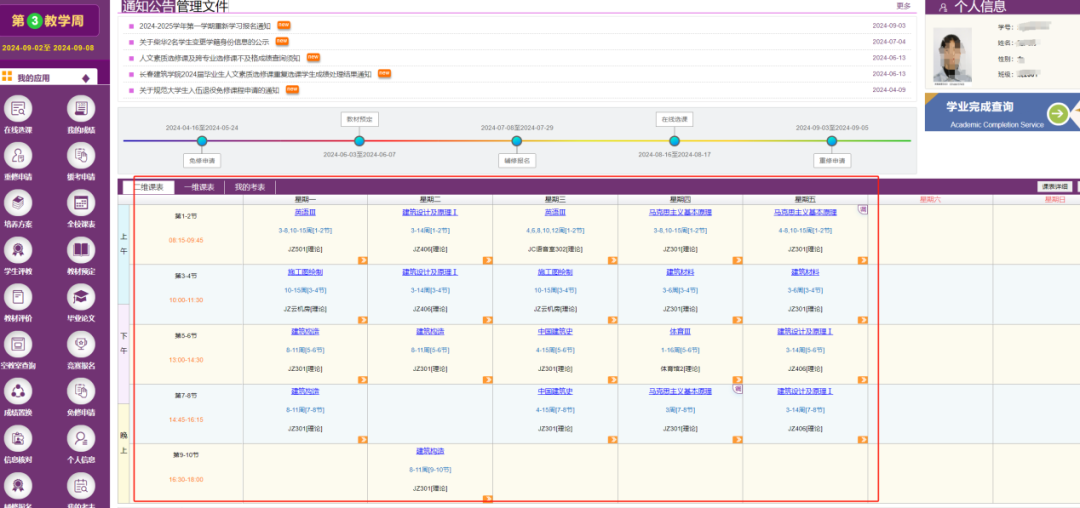The image size is (1080, 508).
Task: Open the 全校课表 sidebar icon
Action: pyautogui.click(x=81, y=202)
